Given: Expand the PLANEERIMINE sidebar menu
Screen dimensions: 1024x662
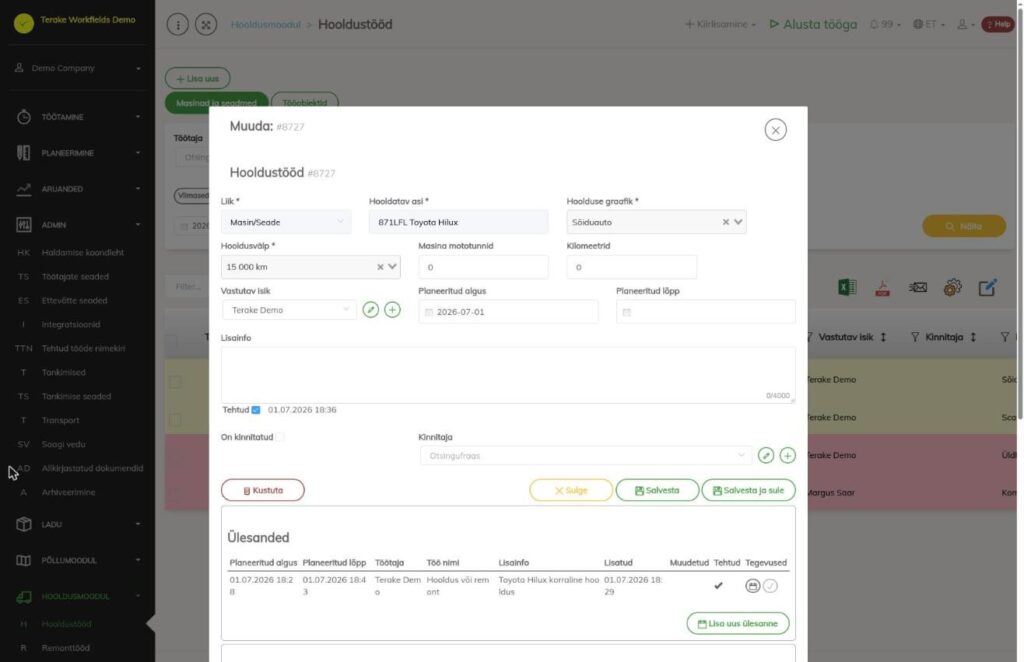Looking at the screenshot, I should [x=78, y=153].
